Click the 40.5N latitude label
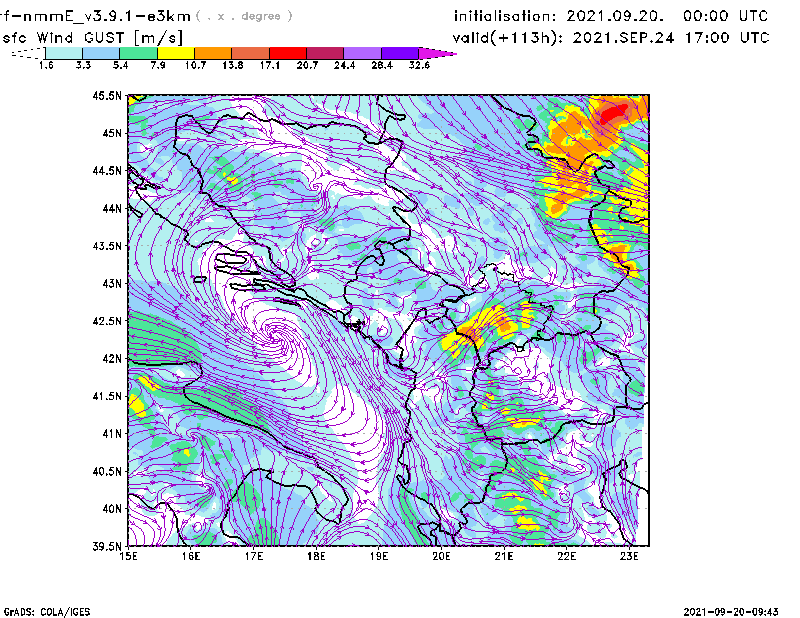 [107, 471]
